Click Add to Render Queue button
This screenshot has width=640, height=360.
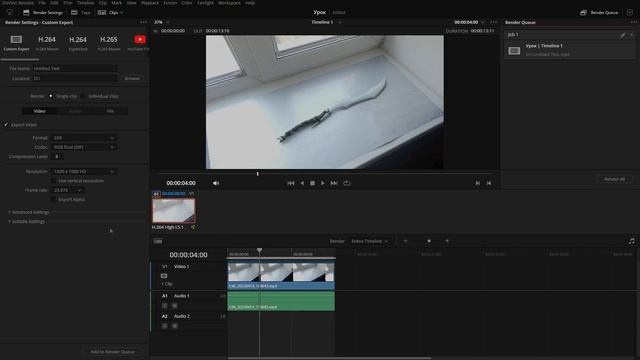tap(112, 352)
